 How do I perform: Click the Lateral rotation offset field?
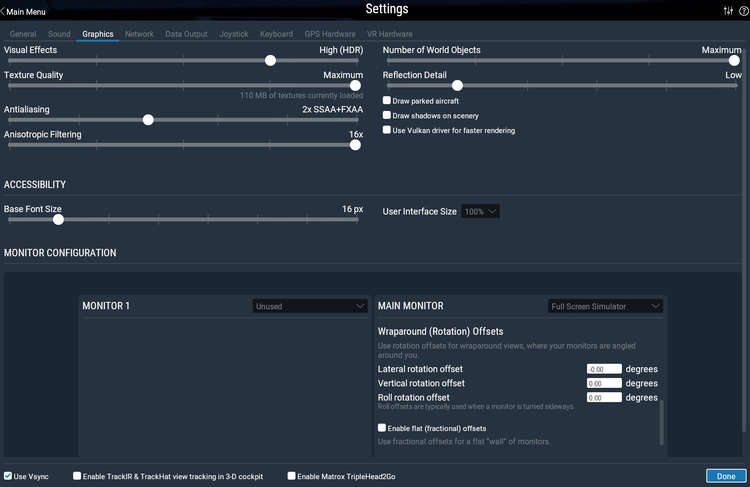(x=604, y=369)
